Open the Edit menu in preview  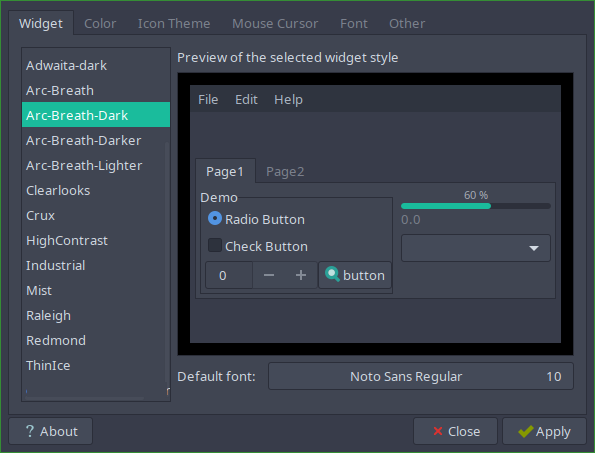pos(246,100)
